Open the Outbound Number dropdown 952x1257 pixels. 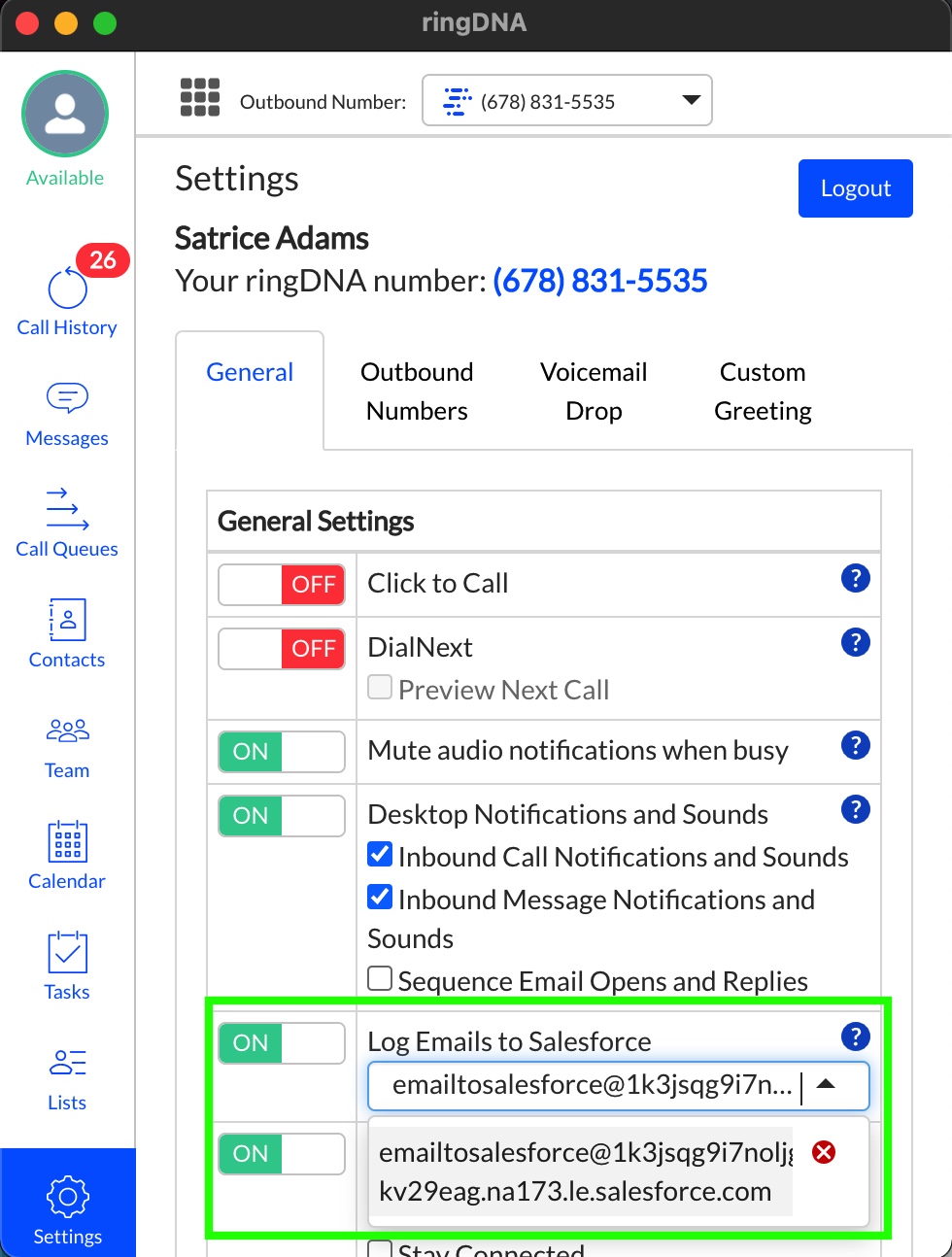tap(567, 100)
